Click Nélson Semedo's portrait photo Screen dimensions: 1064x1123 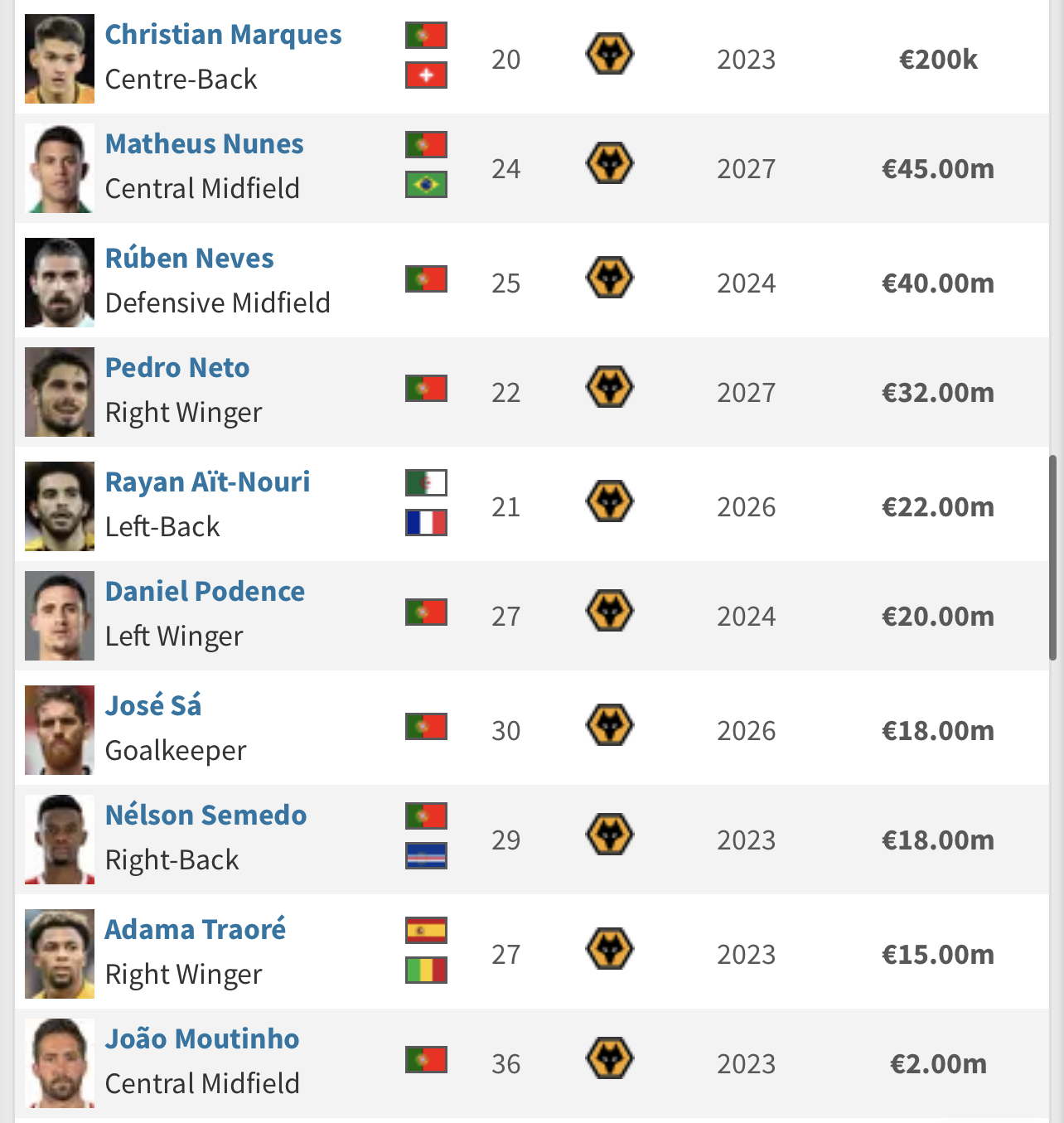(60, 840)
